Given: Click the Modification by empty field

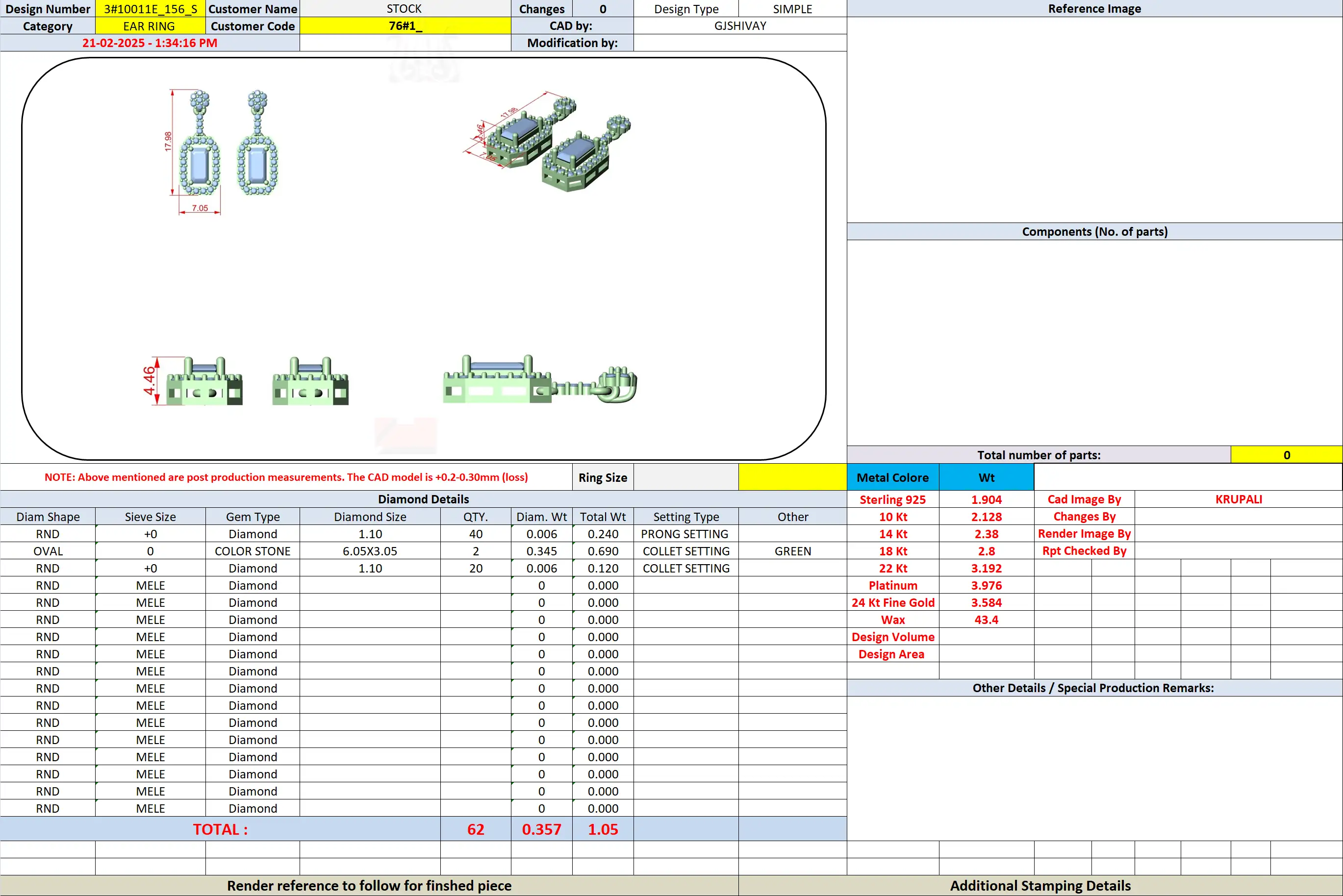Looking at the screenshot, I should click(x=740, y=43).
